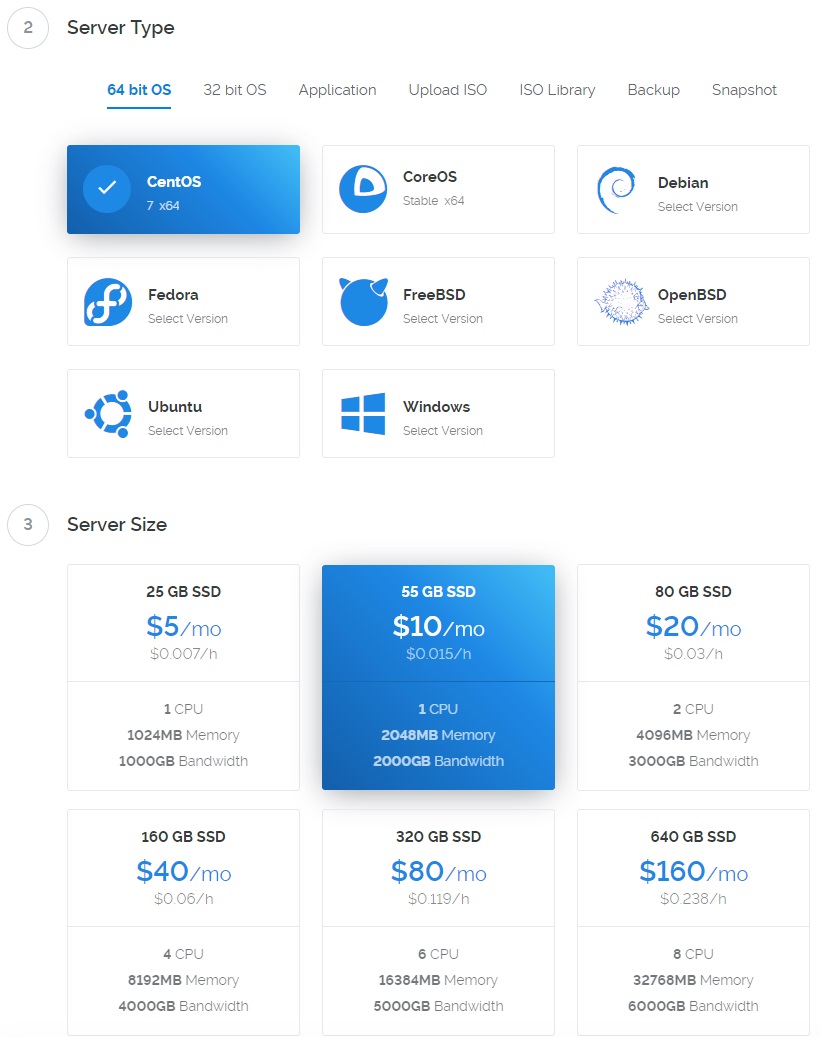Click the "3000GB Bandwidth" spec
This screenshot has width=821, height=1037.
(x=693, y=761)
